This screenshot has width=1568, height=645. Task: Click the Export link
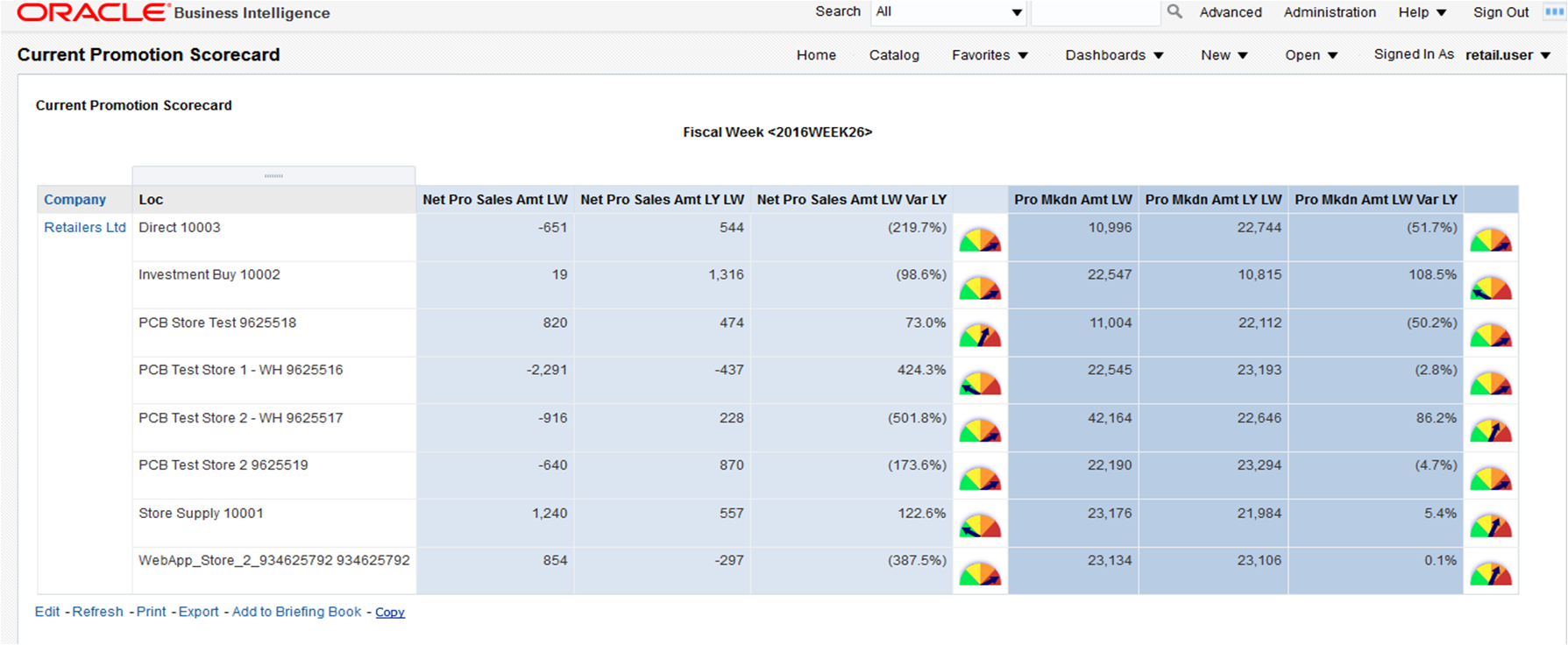click(199, 612)
